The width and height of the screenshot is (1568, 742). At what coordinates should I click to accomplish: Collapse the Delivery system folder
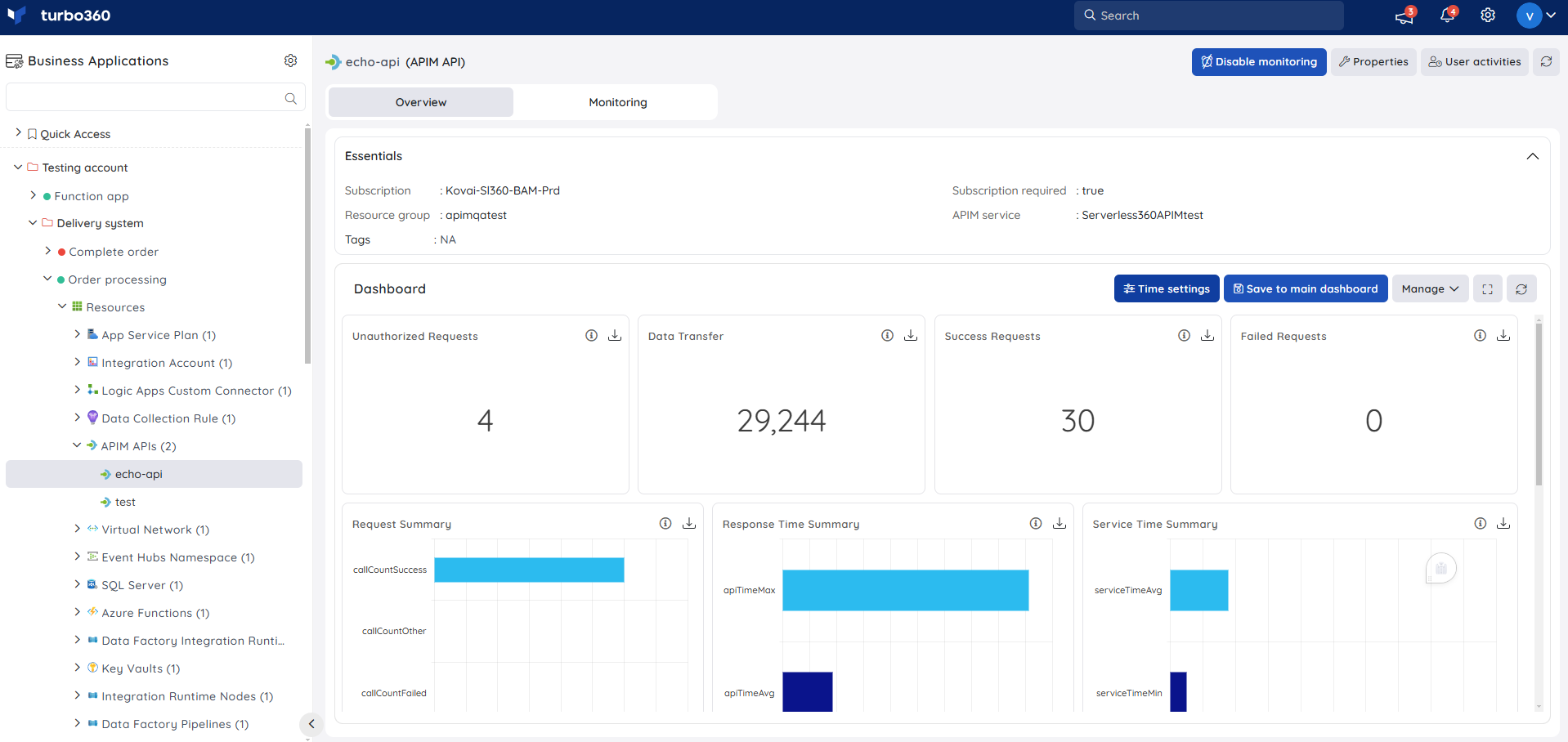click(x=33, y=222)
